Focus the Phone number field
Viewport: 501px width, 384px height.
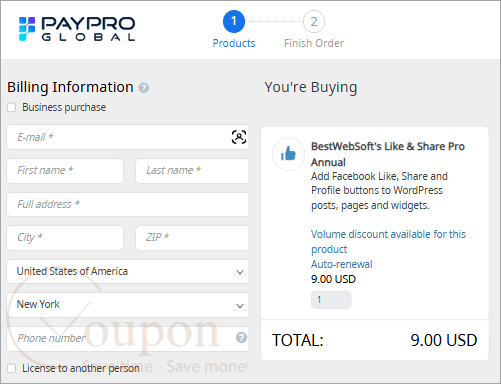tap(128, 338)
